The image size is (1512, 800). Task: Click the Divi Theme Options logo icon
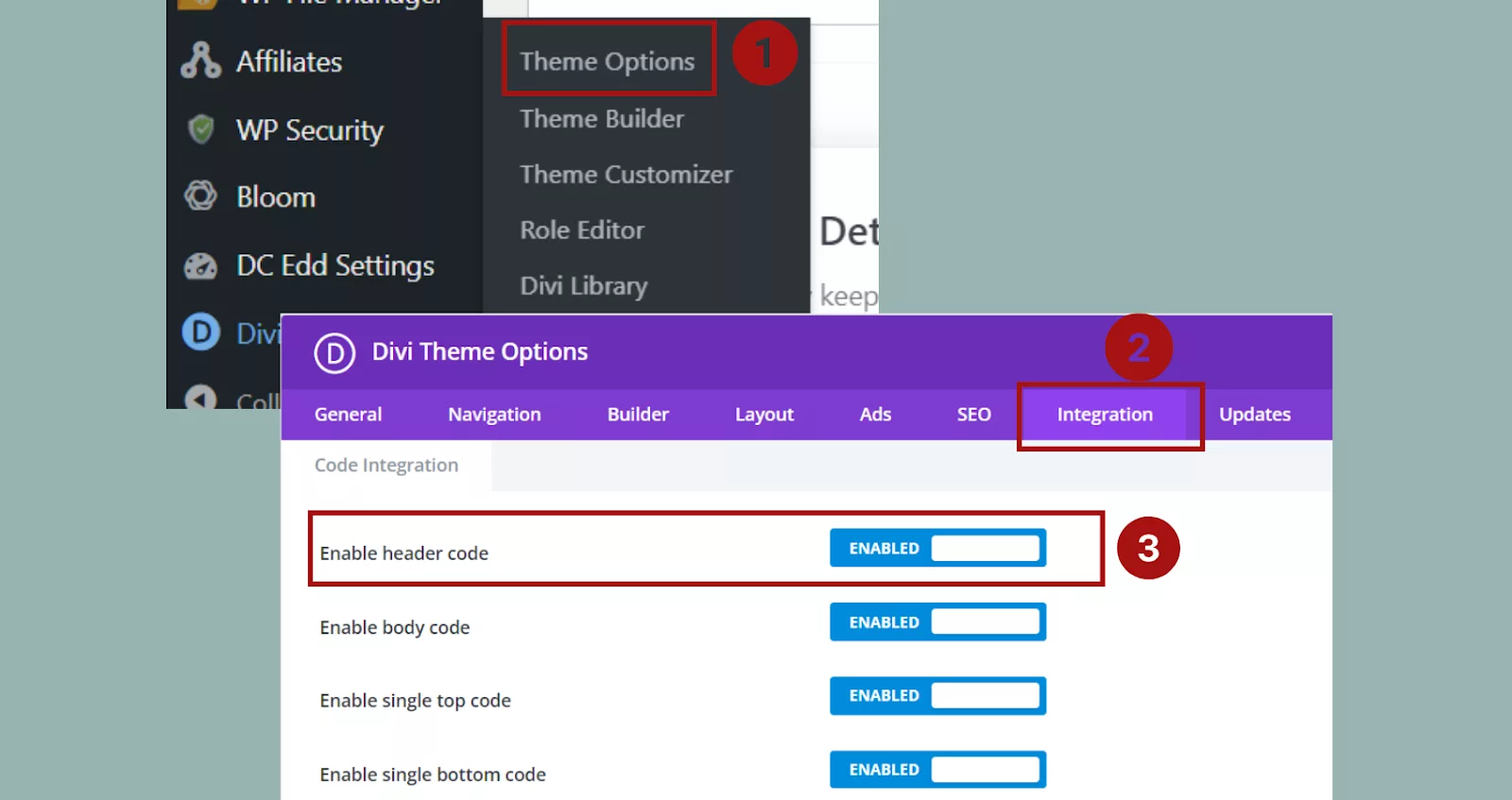click(335, 353)
